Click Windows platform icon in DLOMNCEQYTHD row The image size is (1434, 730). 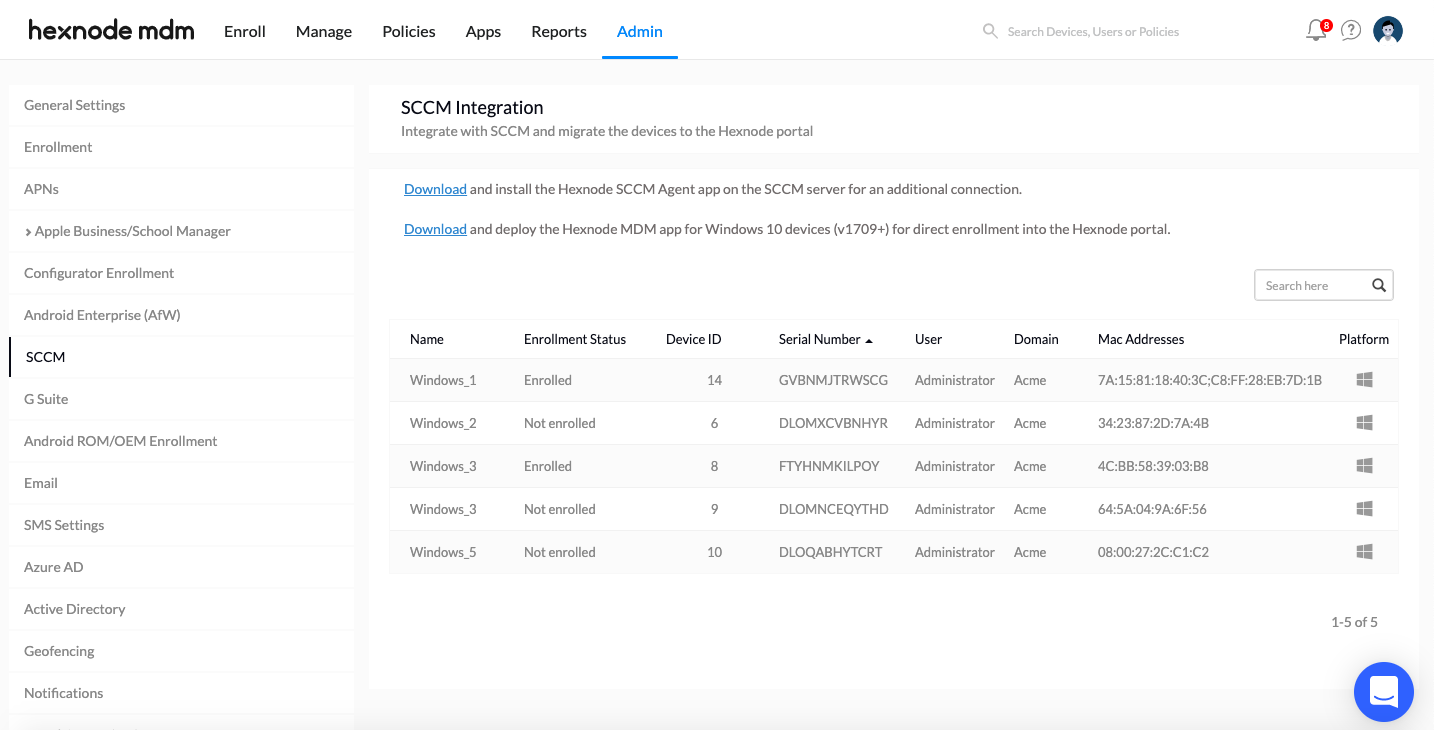(1364, 509)
